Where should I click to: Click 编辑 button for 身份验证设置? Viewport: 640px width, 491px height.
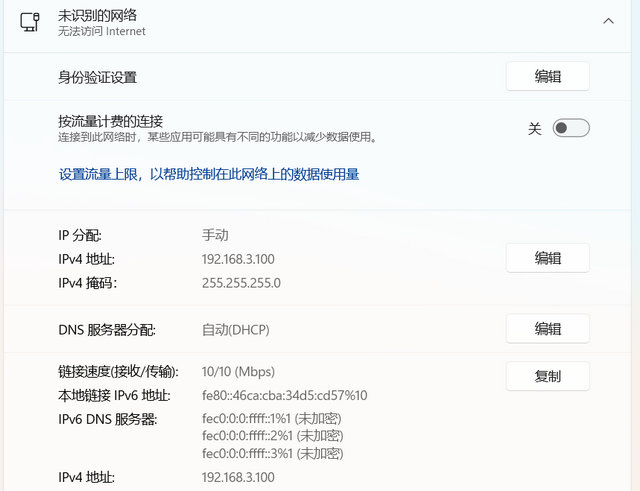547,77
